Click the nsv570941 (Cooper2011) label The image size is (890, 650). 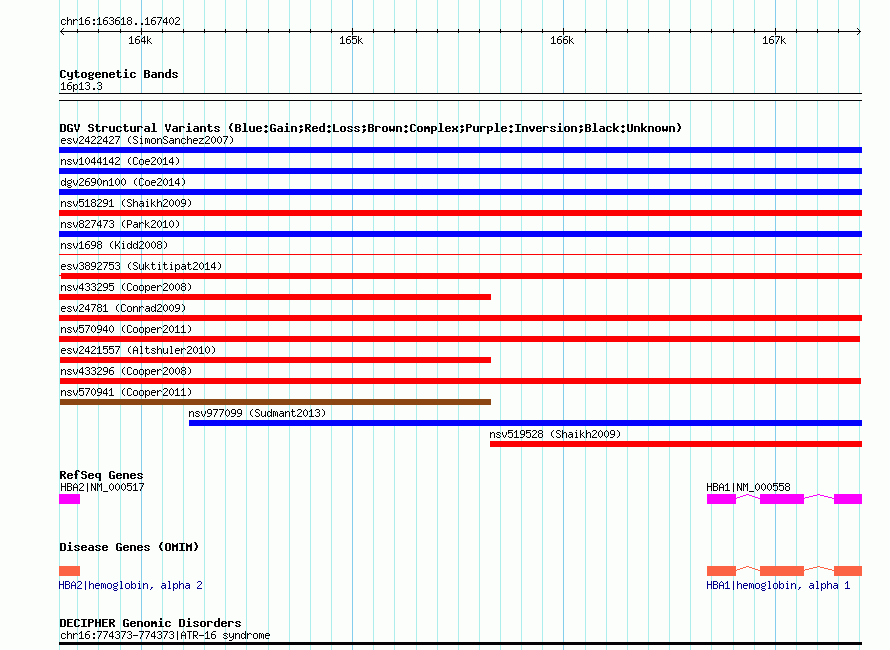click(x=126, y=392)
